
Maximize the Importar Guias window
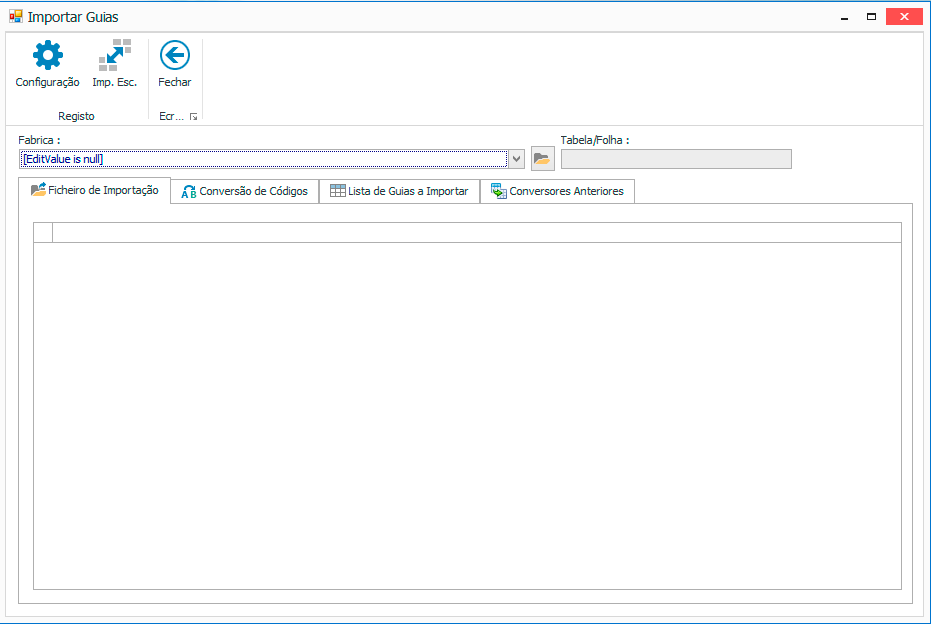pos(871,17)
